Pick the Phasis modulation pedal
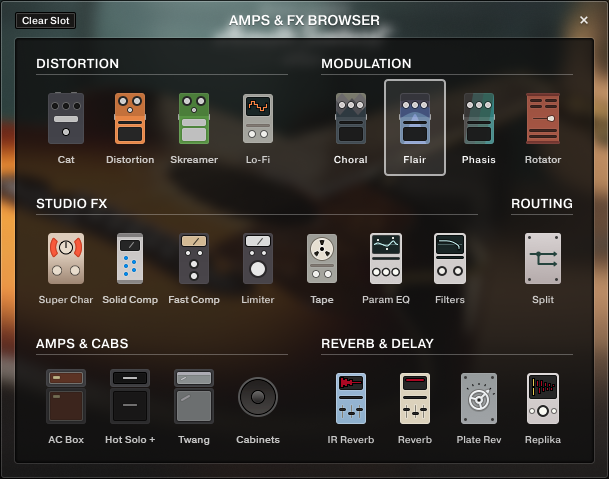This screenshot has height=479, width=609. pyautogui.click(x=479, y=120)
